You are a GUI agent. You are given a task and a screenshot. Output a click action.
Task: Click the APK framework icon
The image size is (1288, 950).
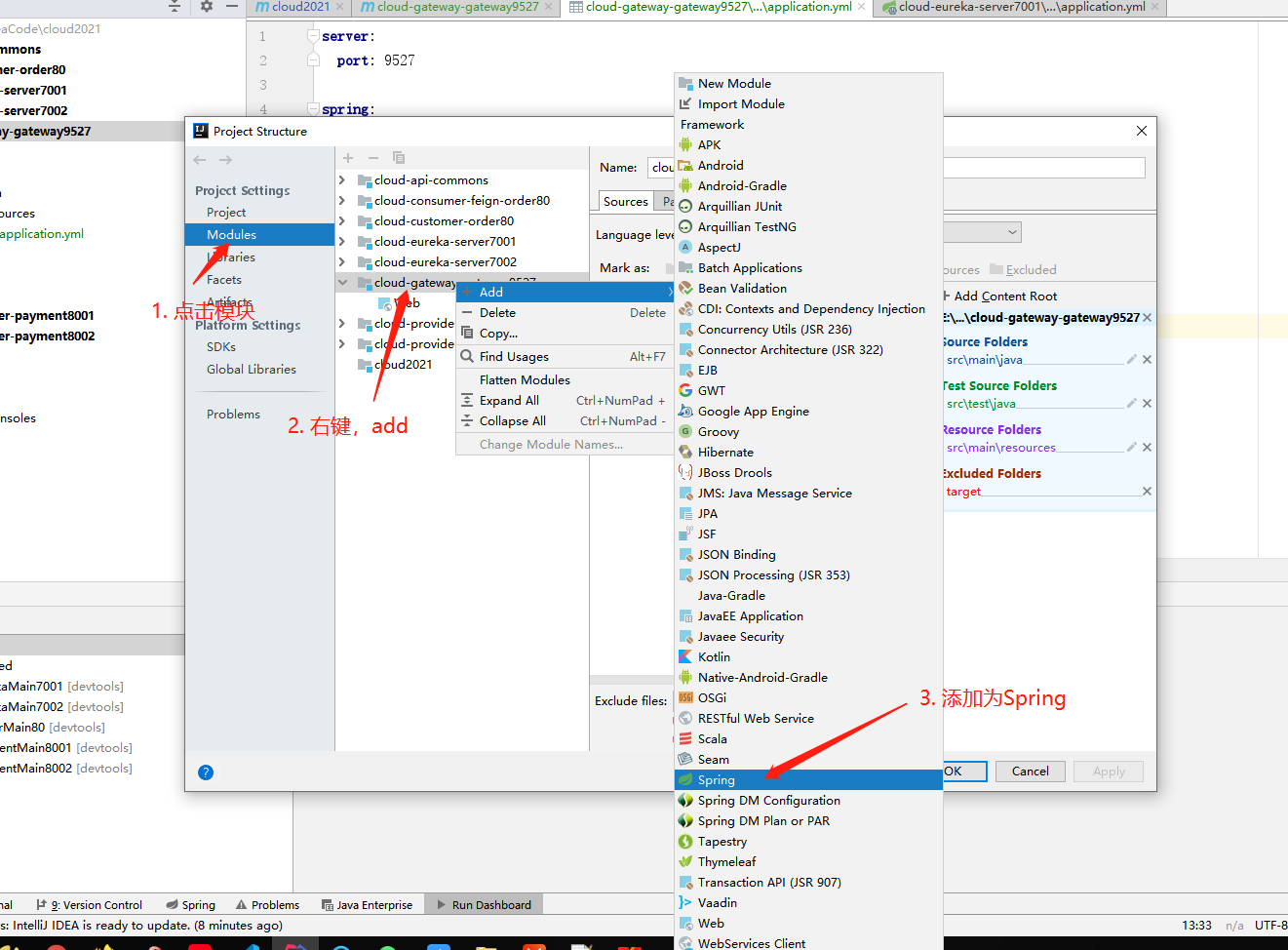point(685,145)
